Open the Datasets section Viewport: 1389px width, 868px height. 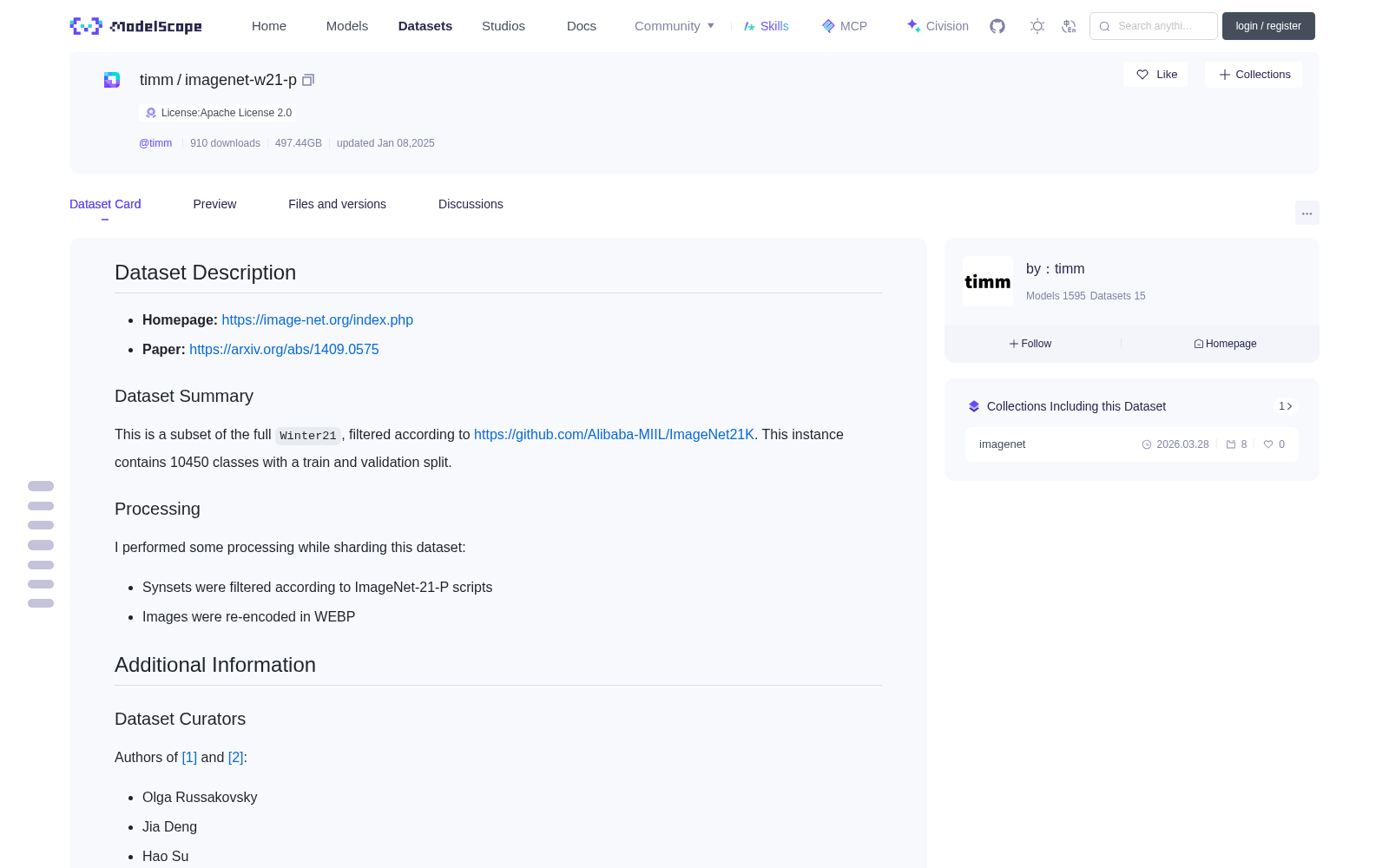(425, 26)
